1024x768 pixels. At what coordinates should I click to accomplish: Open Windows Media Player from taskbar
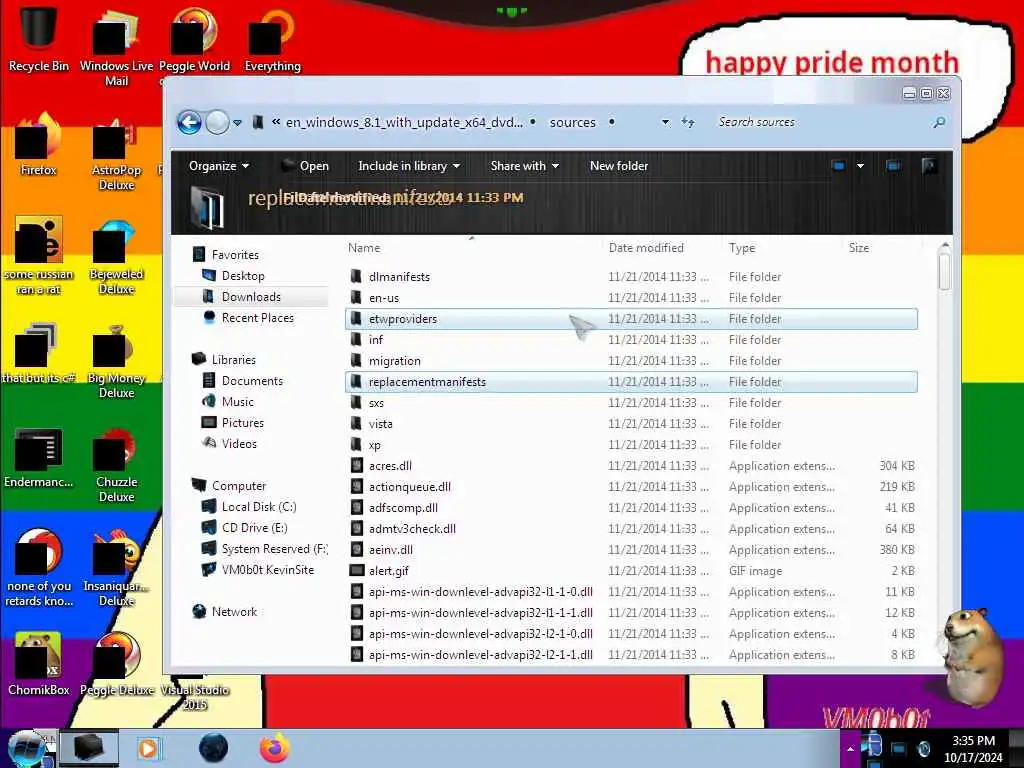pyautogui.click(x=148, y=748)
